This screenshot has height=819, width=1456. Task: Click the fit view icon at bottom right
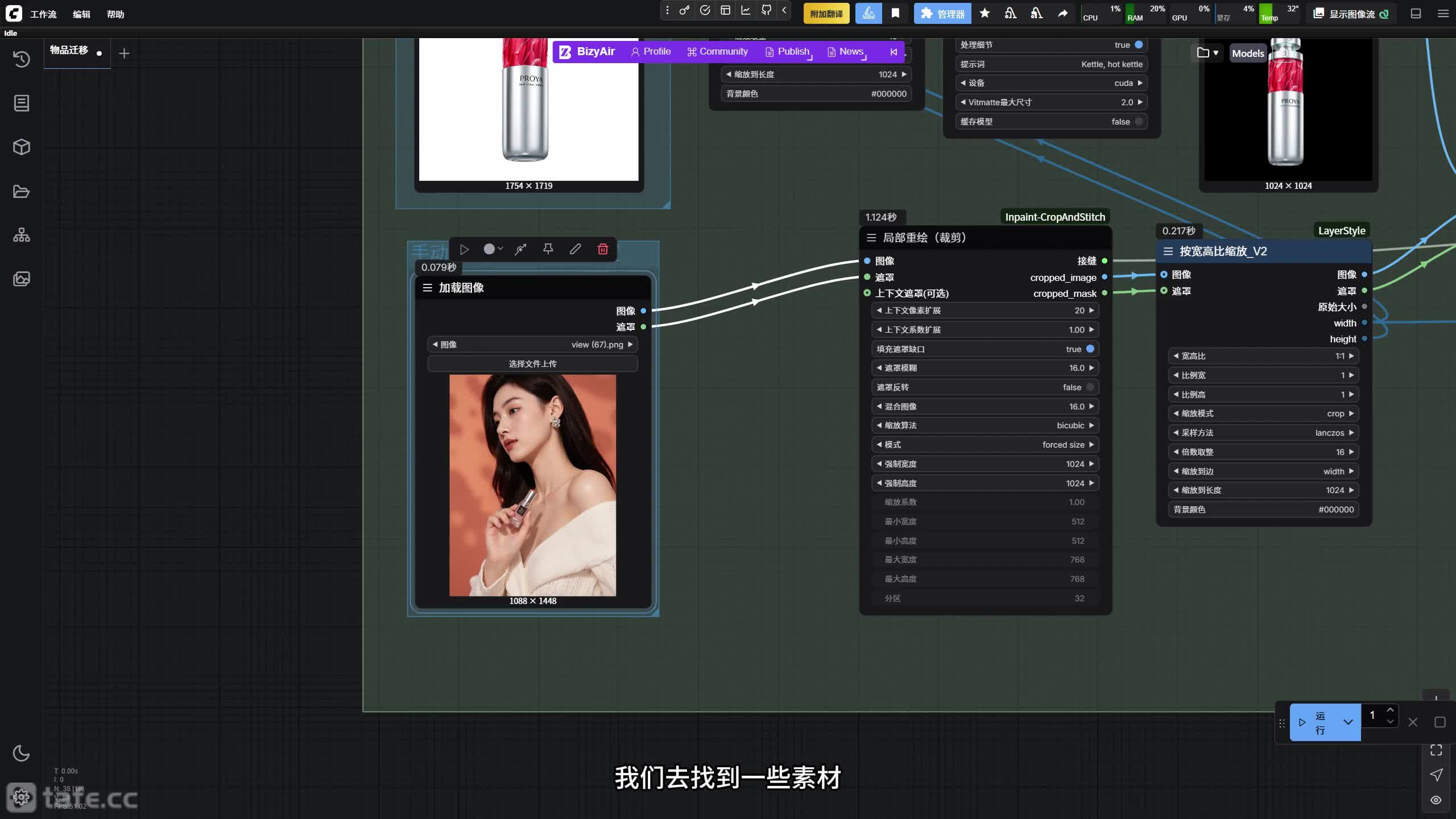point(1436,750)
